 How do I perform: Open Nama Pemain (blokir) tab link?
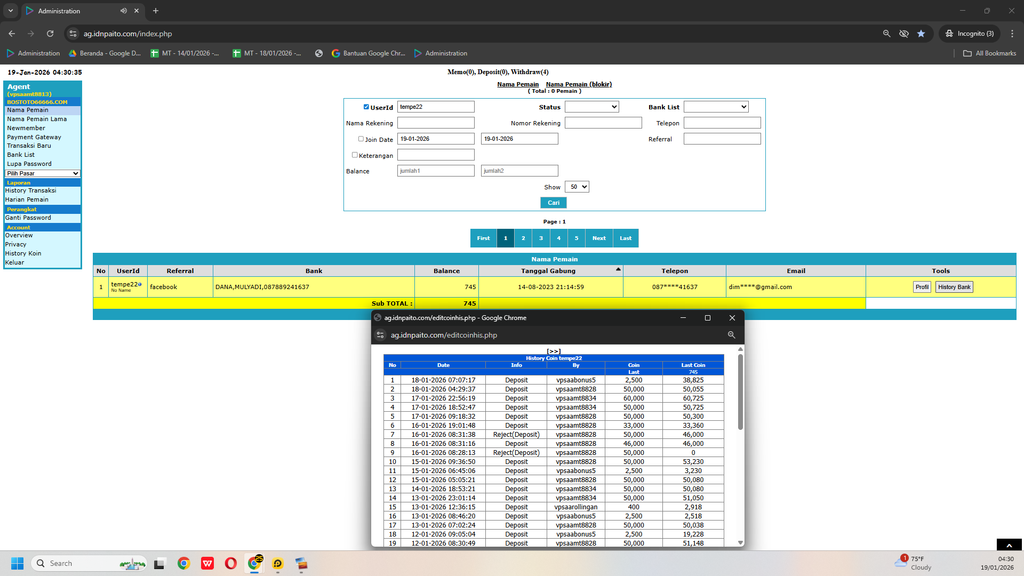(579, 84)
